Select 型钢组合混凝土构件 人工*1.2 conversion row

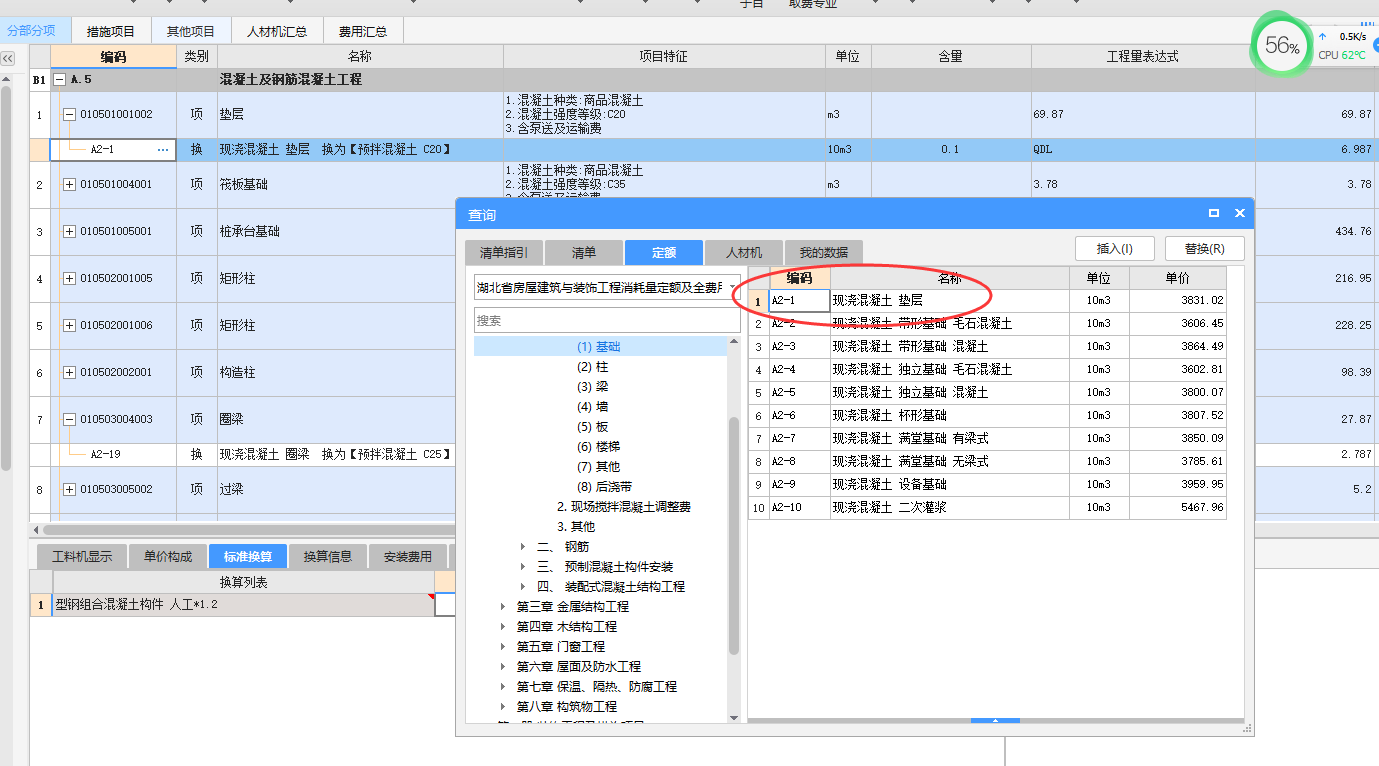244,605
